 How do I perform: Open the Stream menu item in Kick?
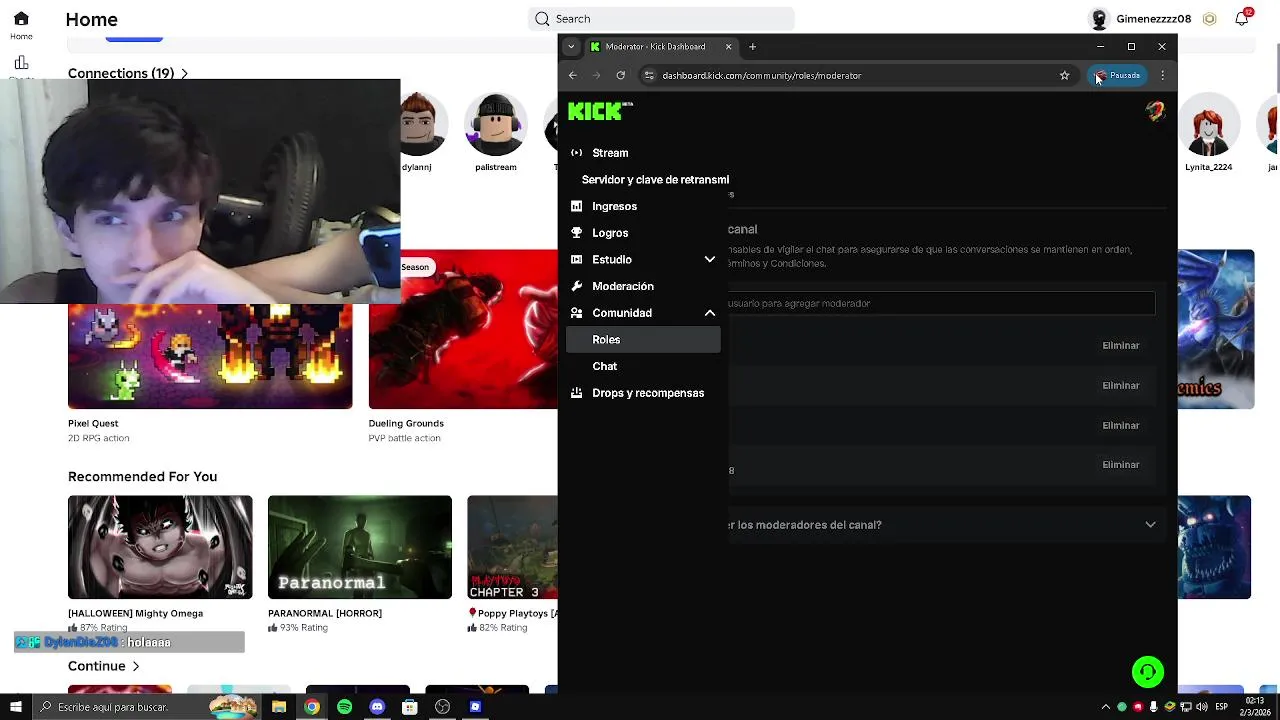pyautogui.click(x=610, y=153)
